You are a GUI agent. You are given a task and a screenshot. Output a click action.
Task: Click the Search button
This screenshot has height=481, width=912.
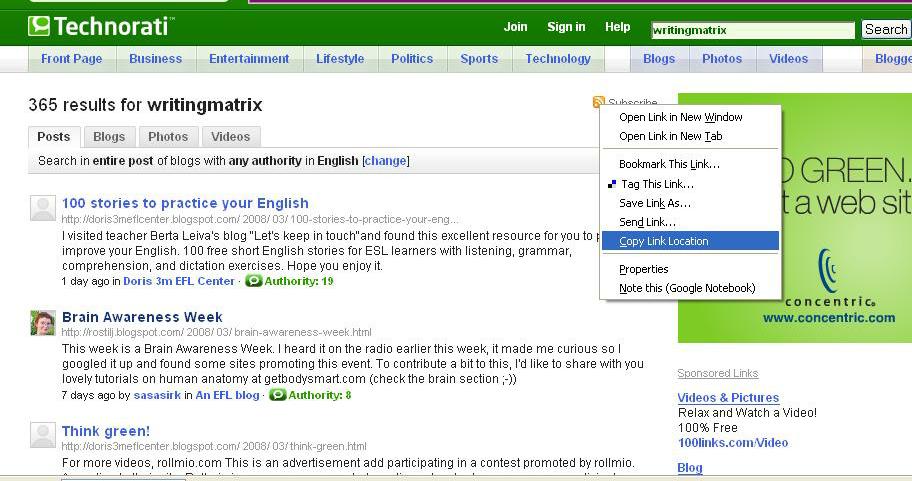coord(886,29)
